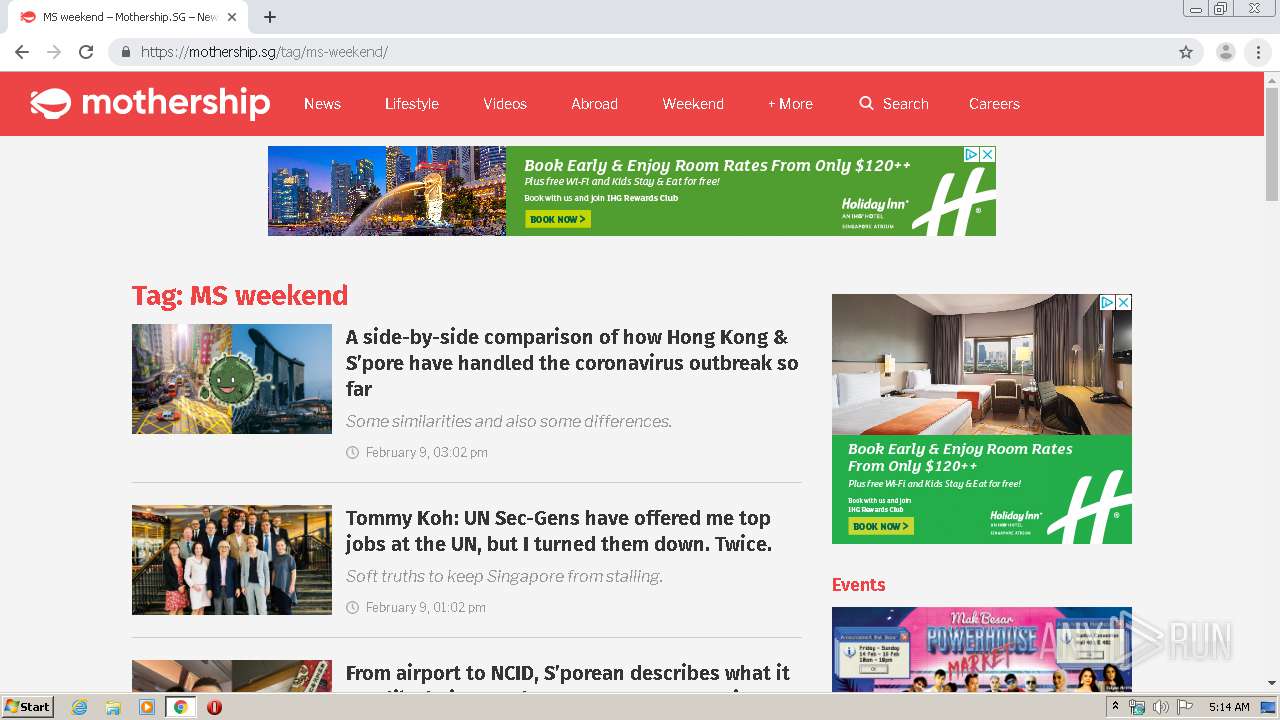1280x720 pixels.
Task: Click the February 9, 03:02 pm timestamp
Action: tap(427, 453)
